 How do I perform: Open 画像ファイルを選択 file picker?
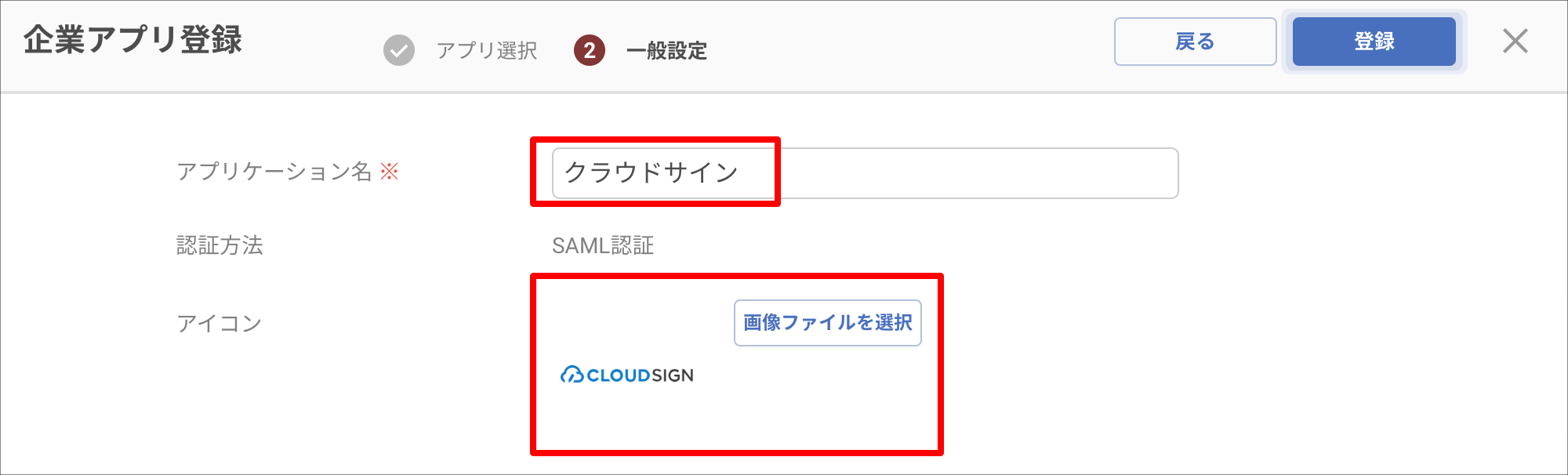(827, 323)
